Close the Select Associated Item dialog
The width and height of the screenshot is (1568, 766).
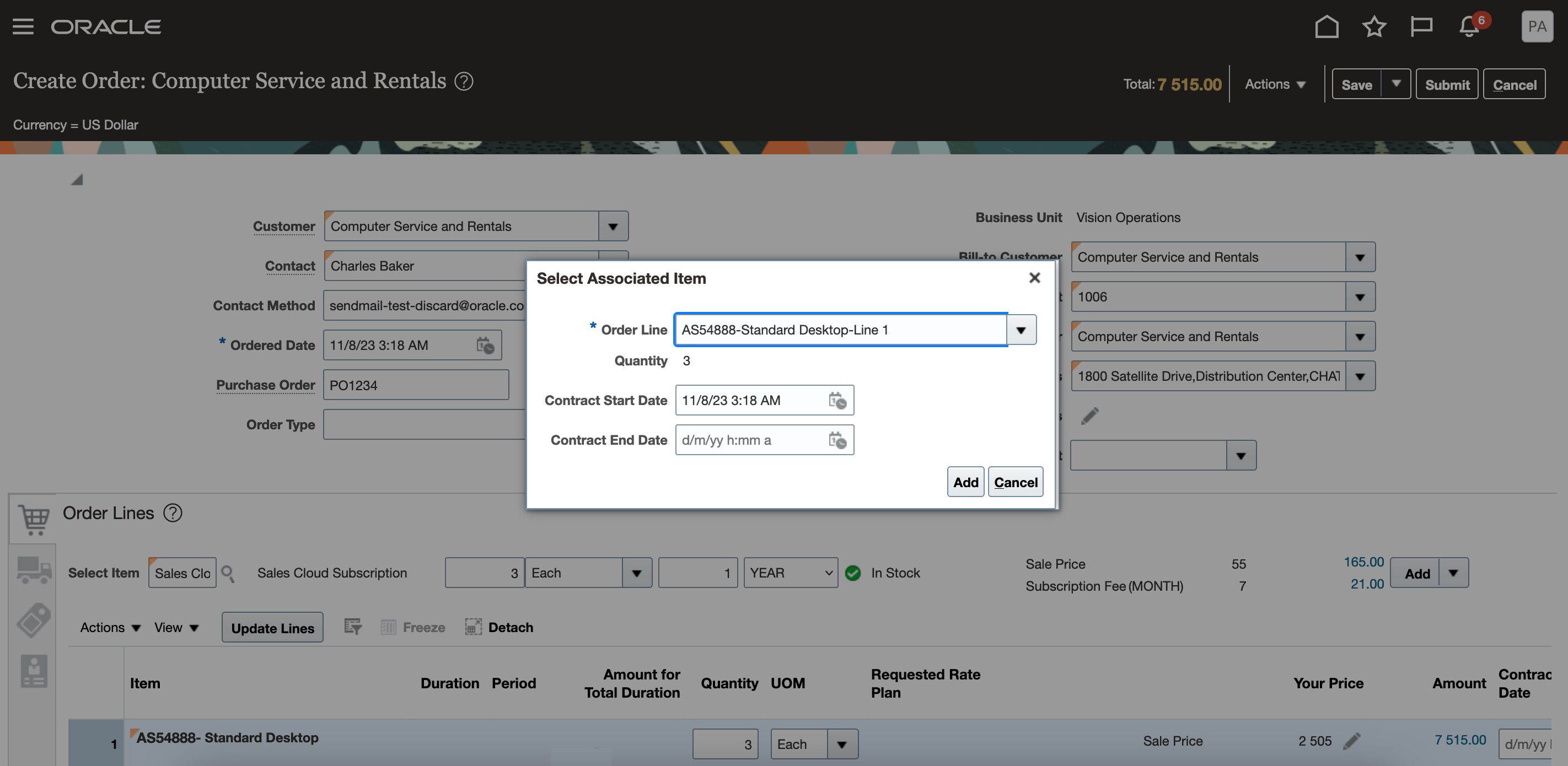tap(1034, 277)
